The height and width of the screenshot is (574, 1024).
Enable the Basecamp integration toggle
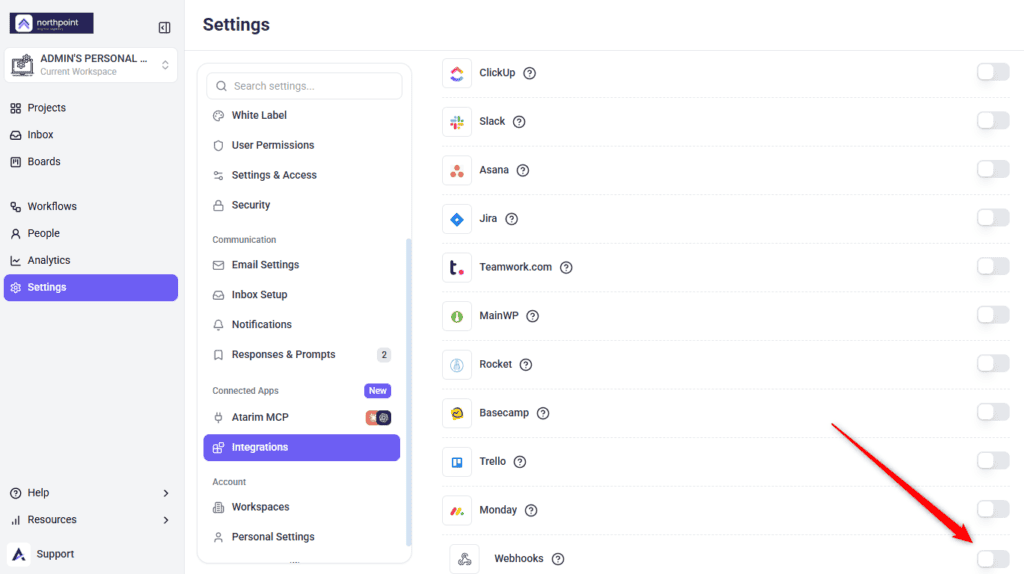pyautogui.click(x=993, y=412)
